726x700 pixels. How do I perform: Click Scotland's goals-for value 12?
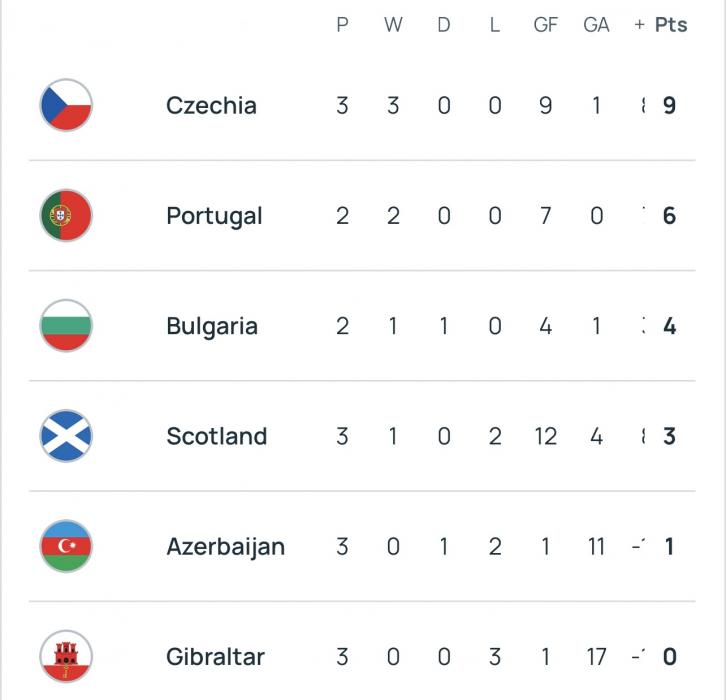(x=545, y=436)
